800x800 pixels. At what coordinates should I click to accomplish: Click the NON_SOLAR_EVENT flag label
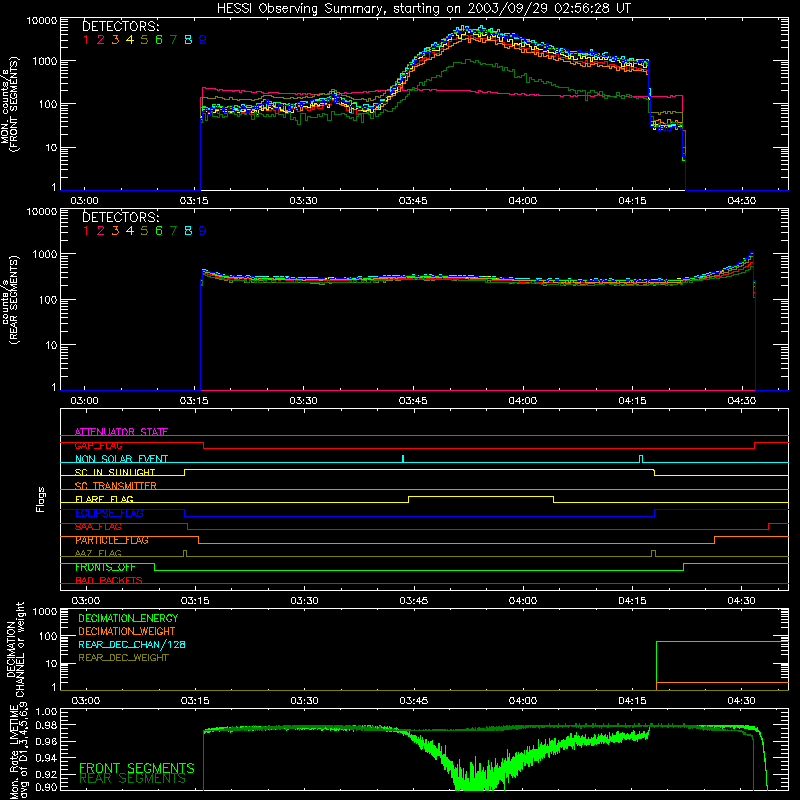coord(121,459)
